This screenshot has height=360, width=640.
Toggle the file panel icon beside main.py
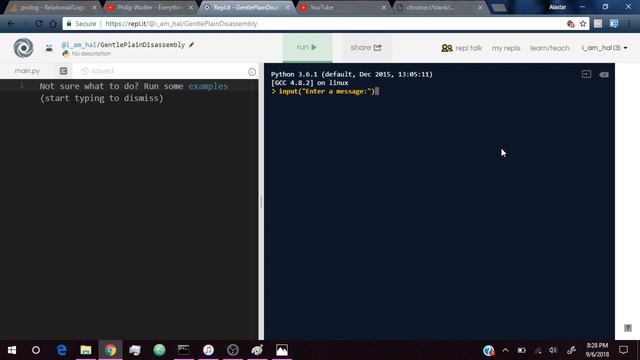[63, 71]
